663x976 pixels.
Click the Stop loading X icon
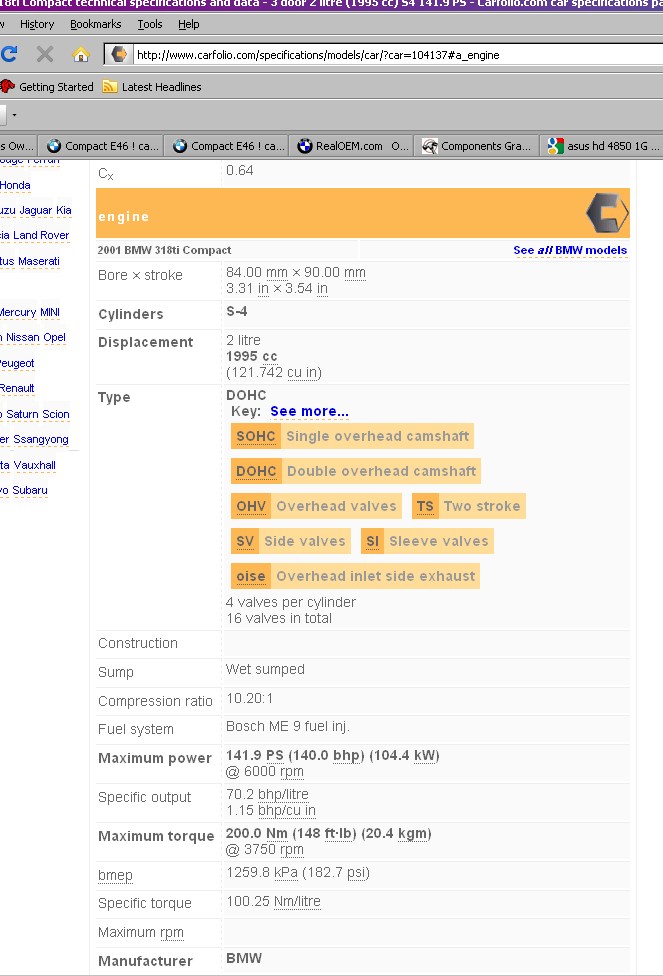pos(44,54)
